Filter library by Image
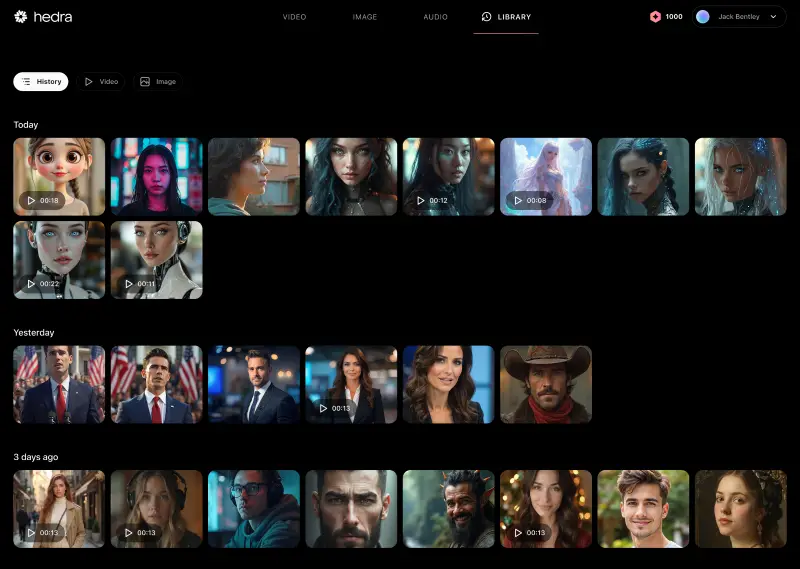This screenshot has height=569, width=800. pyautogui.click(x=158, y=81)
